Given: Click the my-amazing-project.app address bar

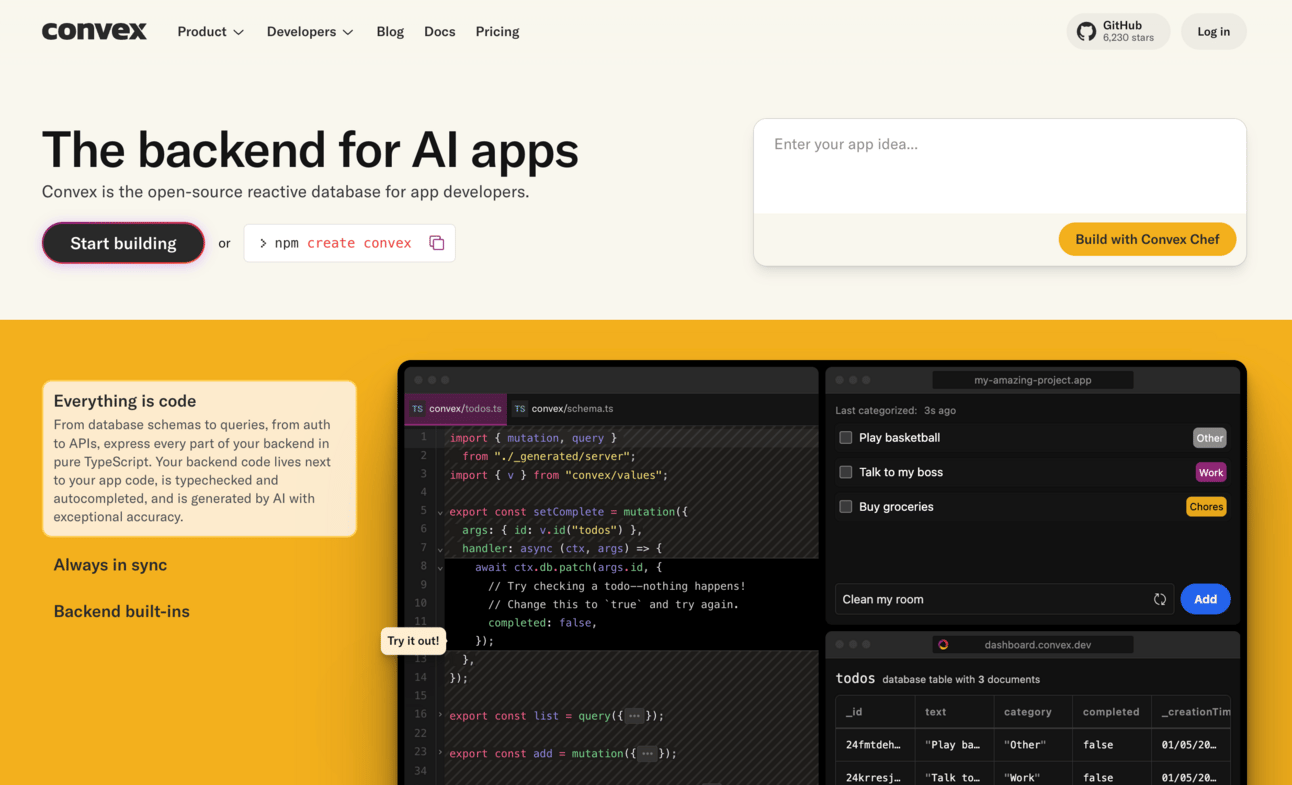Looking at the screenshot, I should (1033, 380).
